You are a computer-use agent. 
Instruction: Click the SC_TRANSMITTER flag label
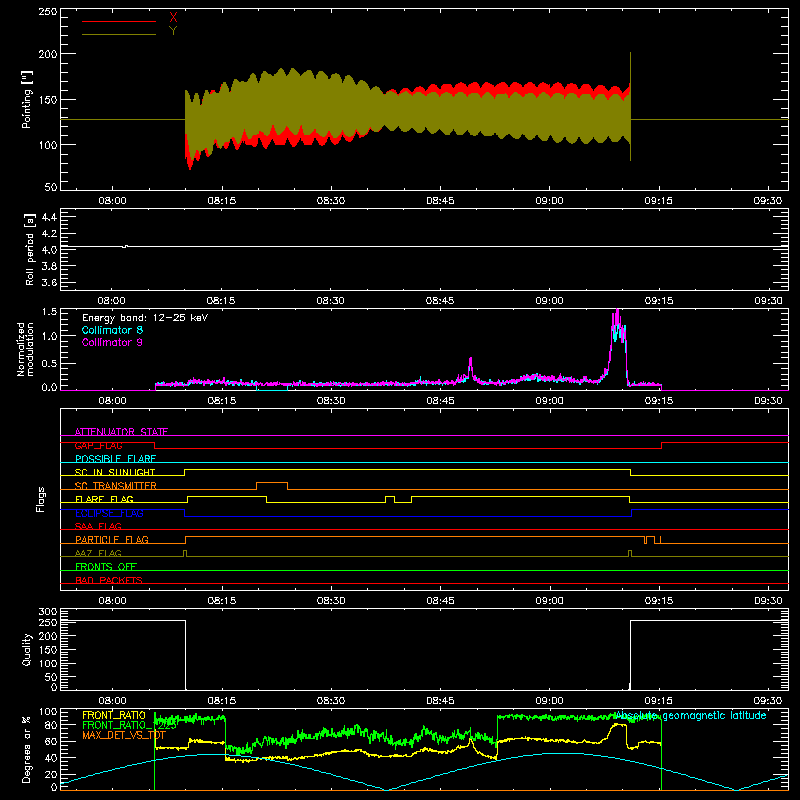(115, 486)
